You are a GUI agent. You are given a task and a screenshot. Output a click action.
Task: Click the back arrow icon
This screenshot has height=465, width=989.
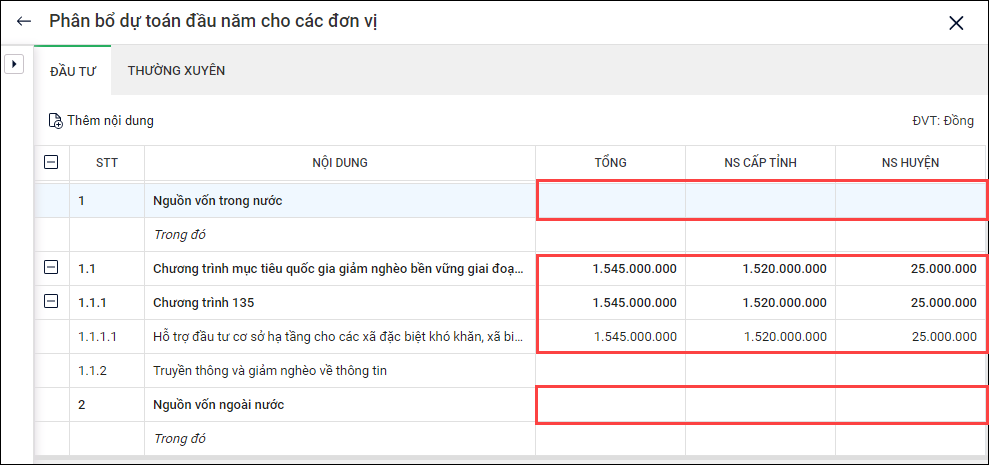(x=24, y=21)
